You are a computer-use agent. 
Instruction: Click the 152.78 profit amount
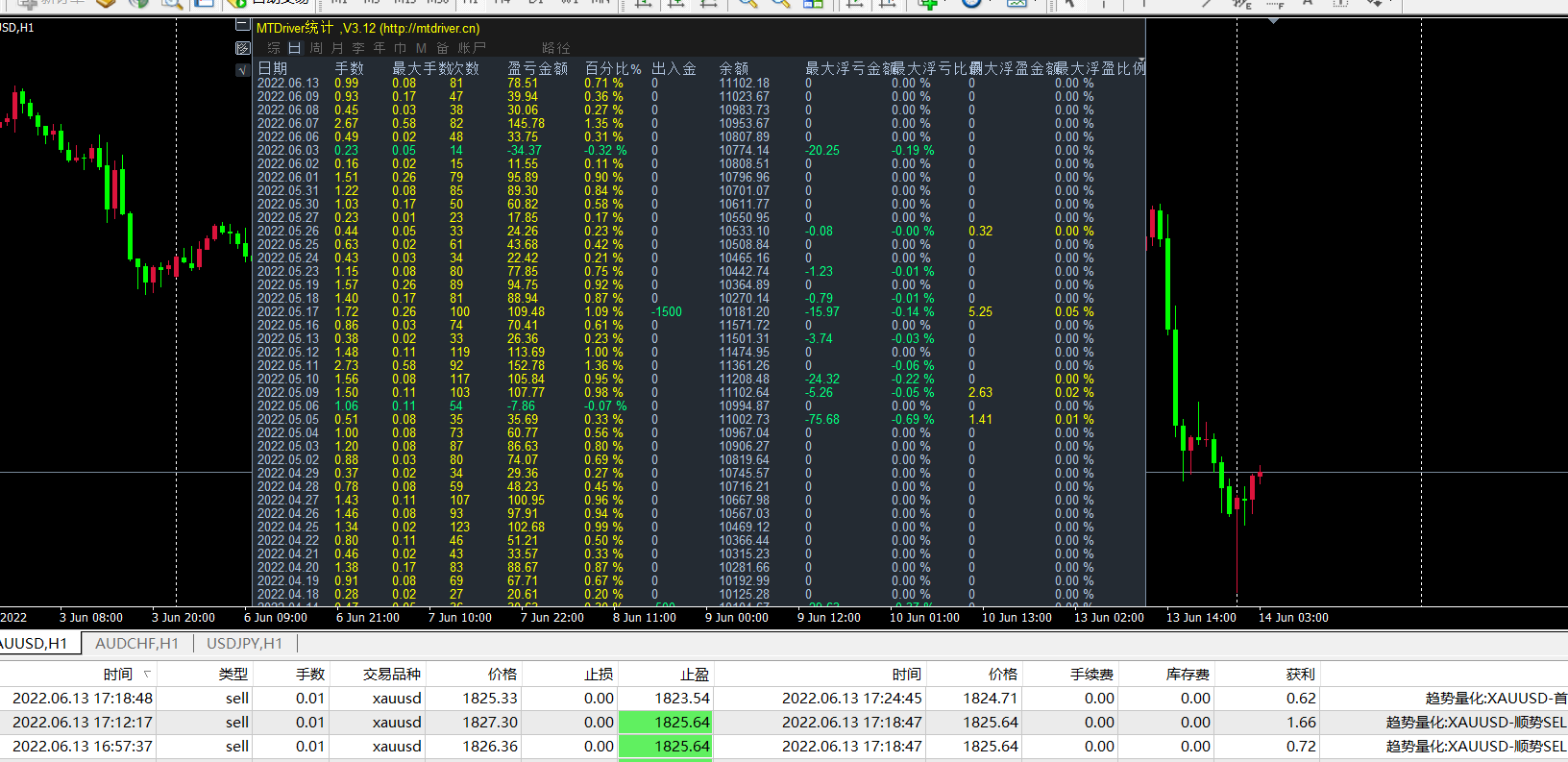(527, 366)
